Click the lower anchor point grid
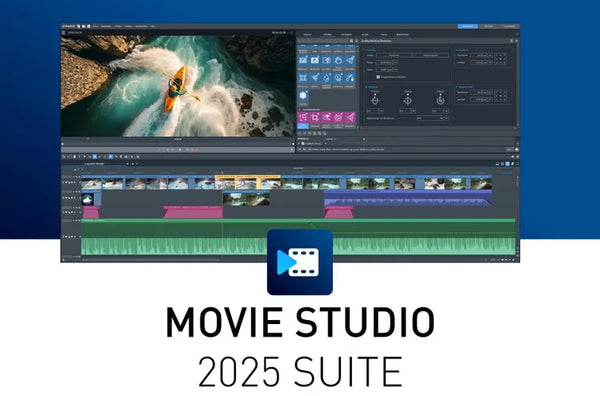 [x=501, y=96]
